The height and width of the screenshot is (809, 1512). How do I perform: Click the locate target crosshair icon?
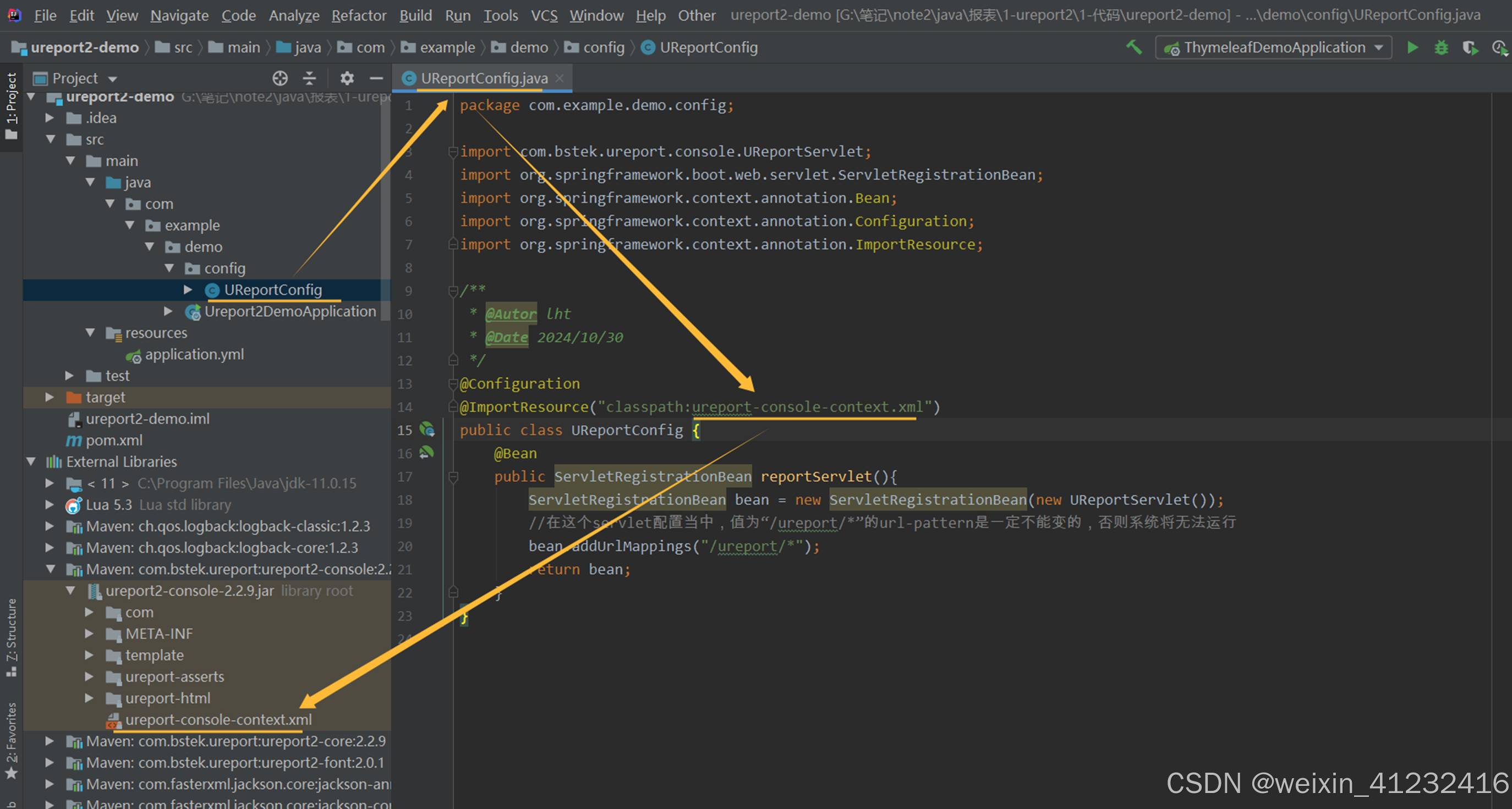coord(280,78)
